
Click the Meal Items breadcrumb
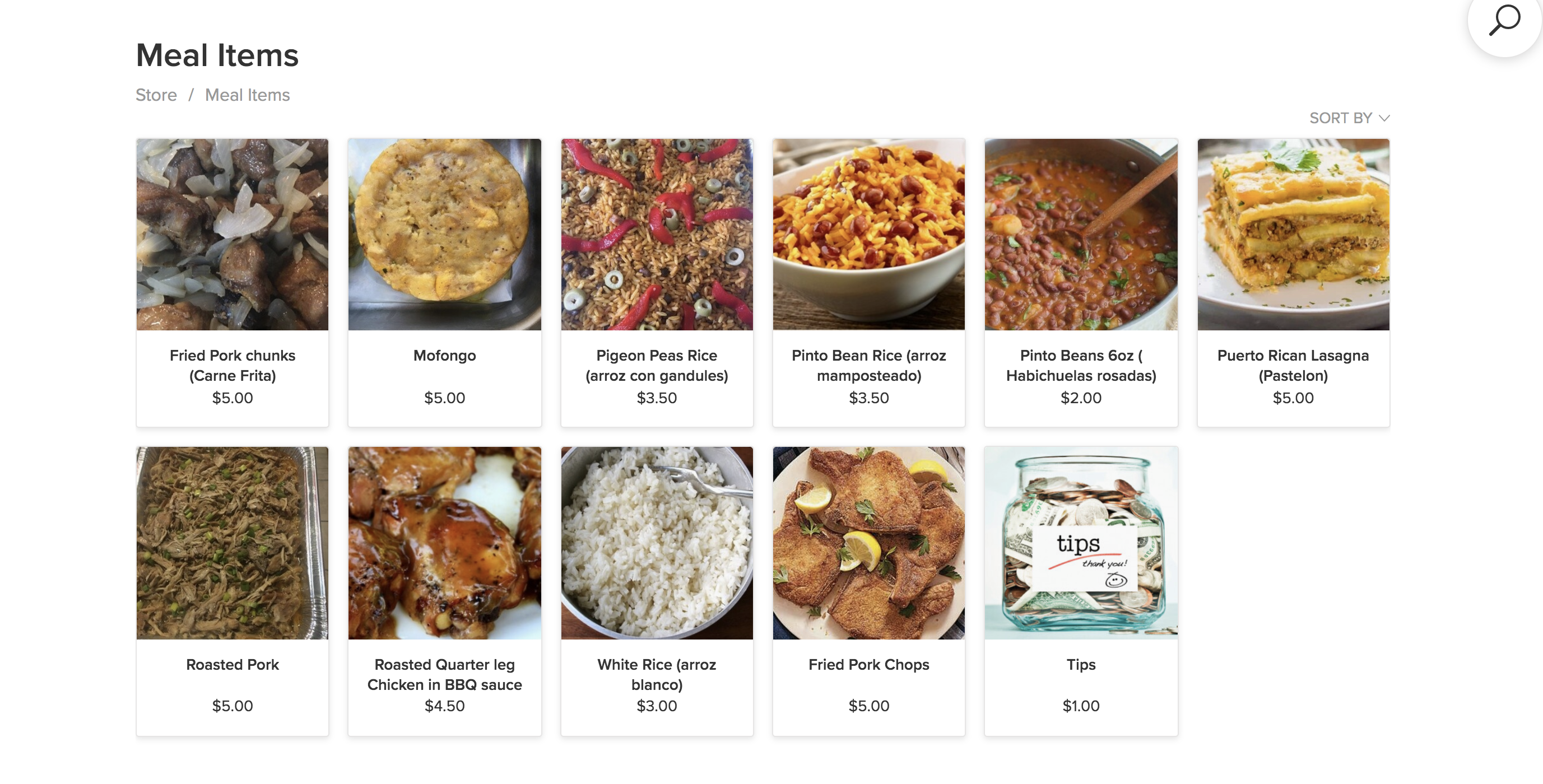248,95
